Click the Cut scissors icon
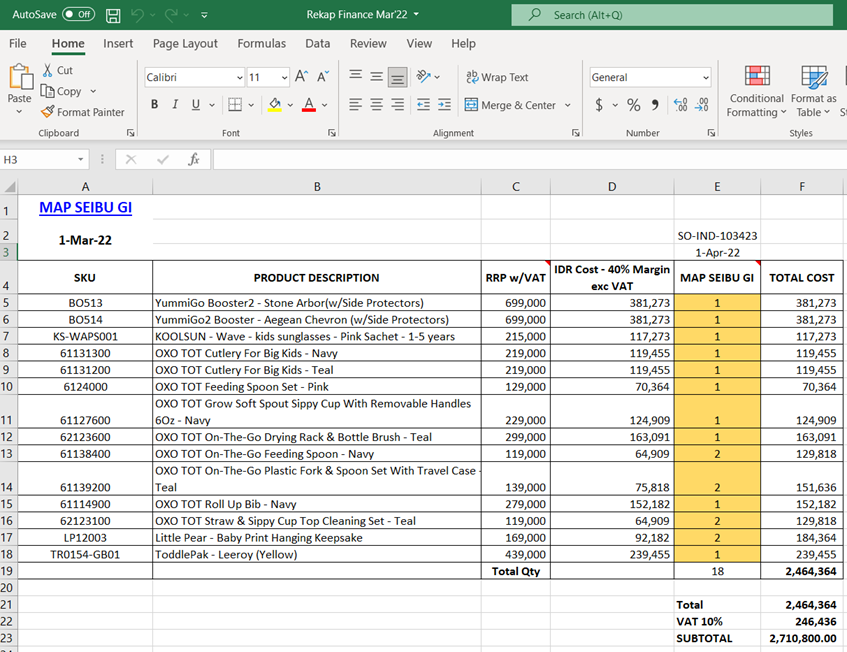 tap(48, 70)
